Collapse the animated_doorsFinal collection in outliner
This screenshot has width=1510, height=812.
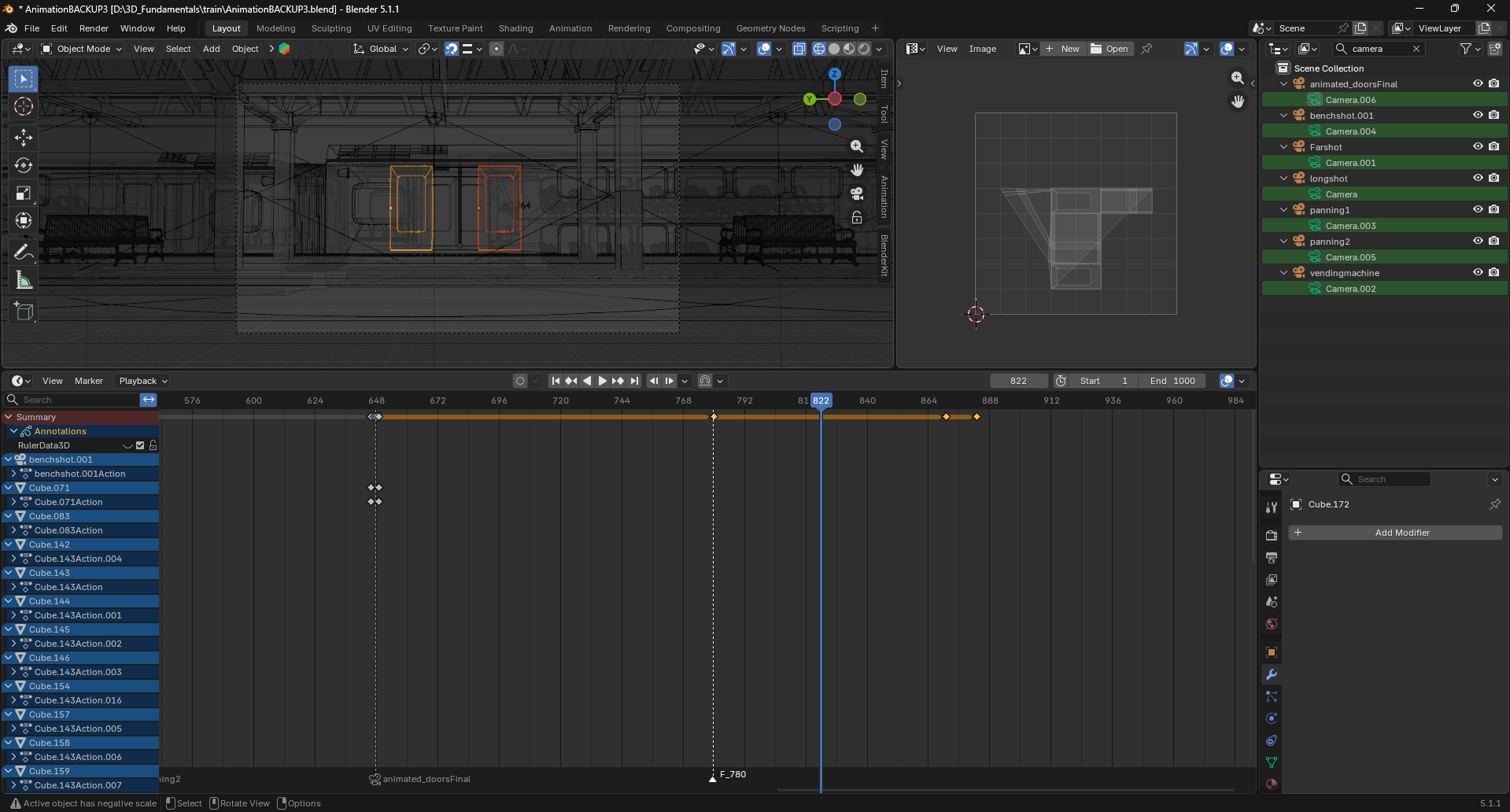pos(1284,83)
